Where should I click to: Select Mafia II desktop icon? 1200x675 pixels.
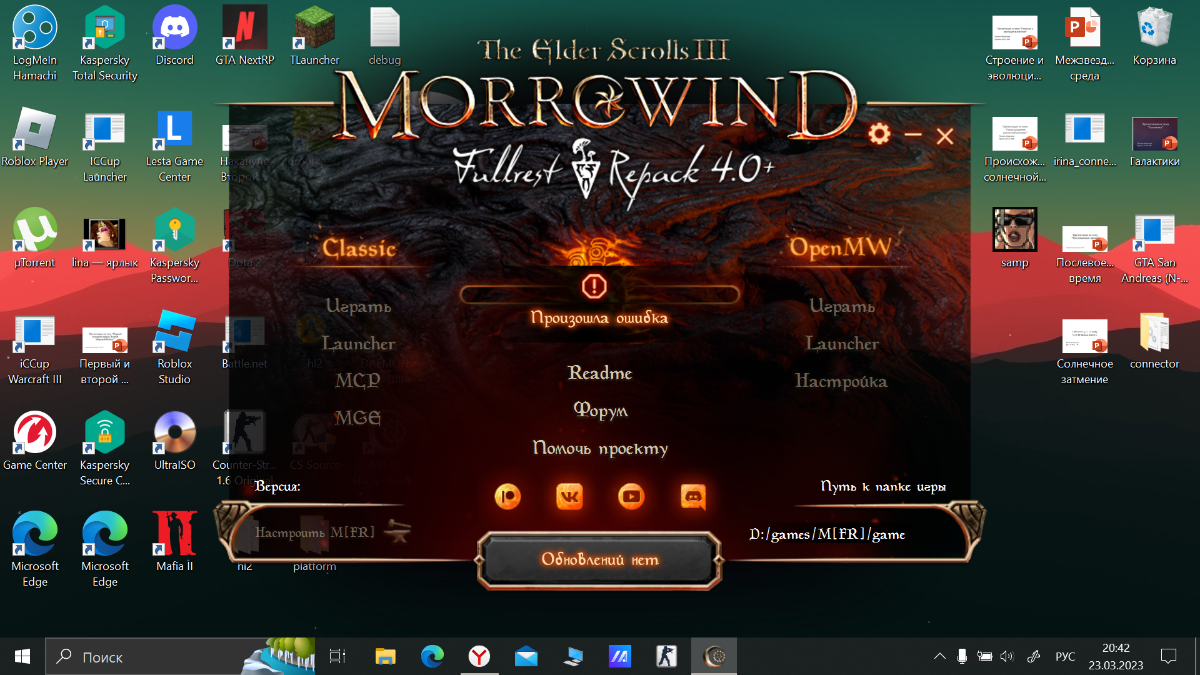pos(175,541)
